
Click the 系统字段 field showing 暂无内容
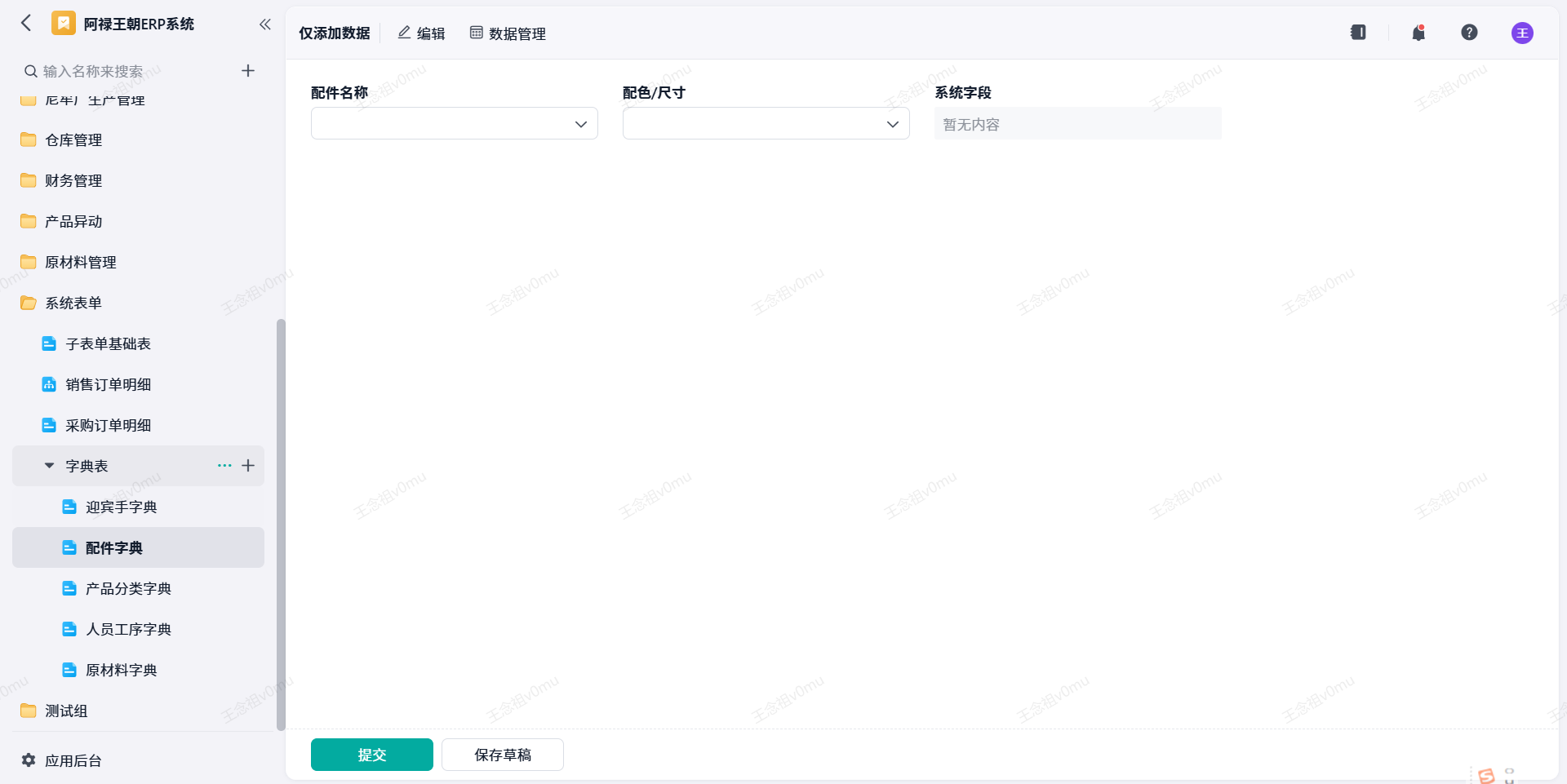point(1078,124)
